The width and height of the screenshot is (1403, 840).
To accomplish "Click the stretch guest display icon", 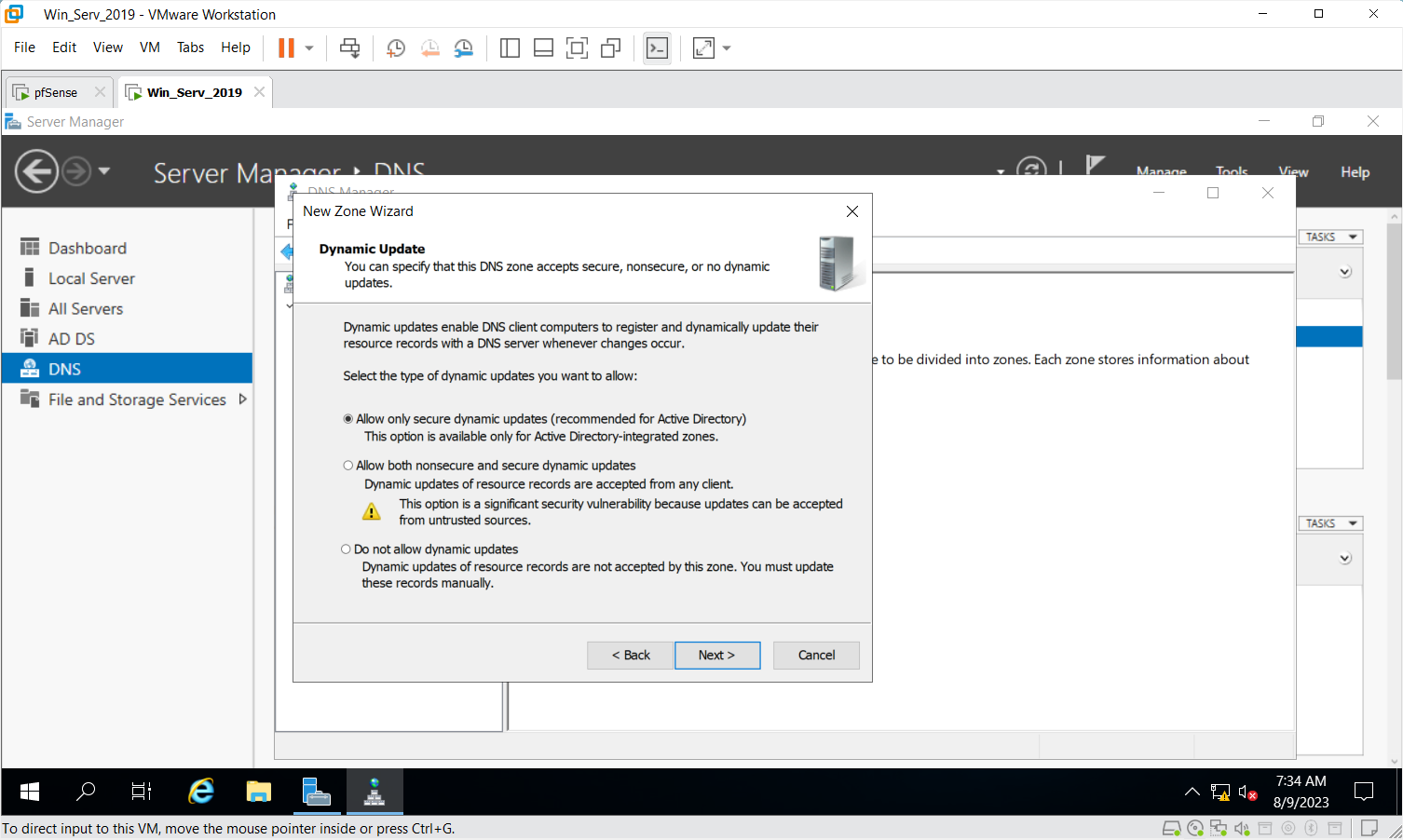I will [704, 48].
